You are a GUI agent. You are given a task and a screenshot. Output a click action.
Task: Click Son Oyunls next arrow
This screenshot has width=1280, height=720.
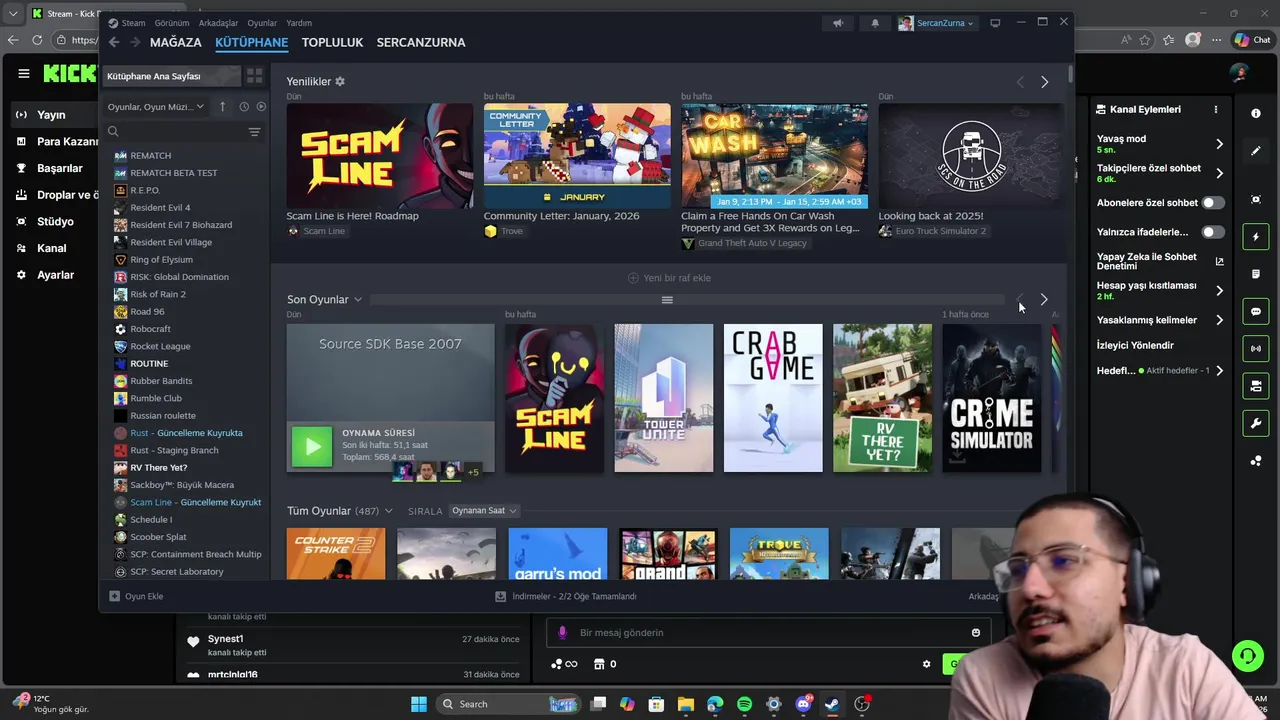pyautogui.click(x=1044, y=299)
